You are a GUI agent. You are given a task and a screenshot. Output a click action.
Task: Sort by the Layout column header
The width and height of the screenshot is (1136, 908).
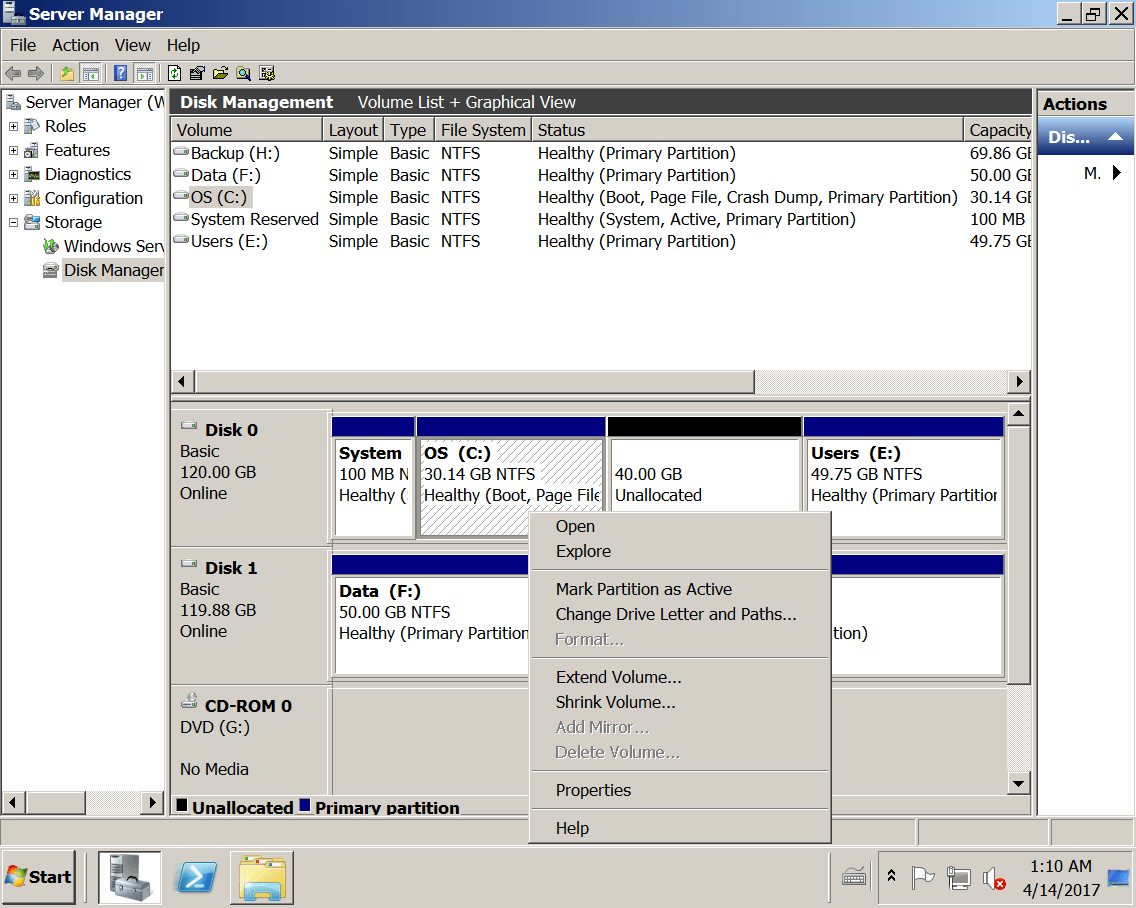tap(353, 130)
